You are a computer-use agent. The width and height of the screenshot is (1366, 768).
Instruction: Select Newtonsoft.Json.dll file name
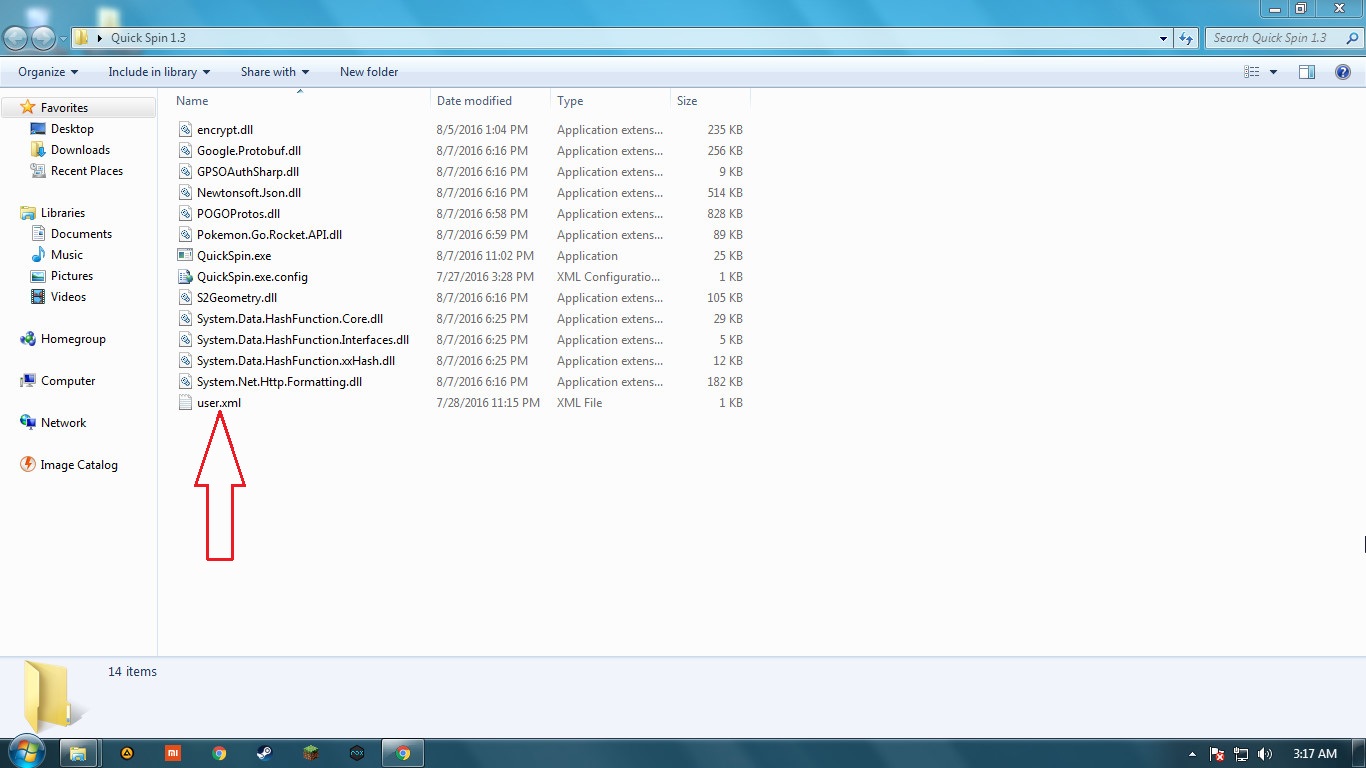(x=249, y=193)
